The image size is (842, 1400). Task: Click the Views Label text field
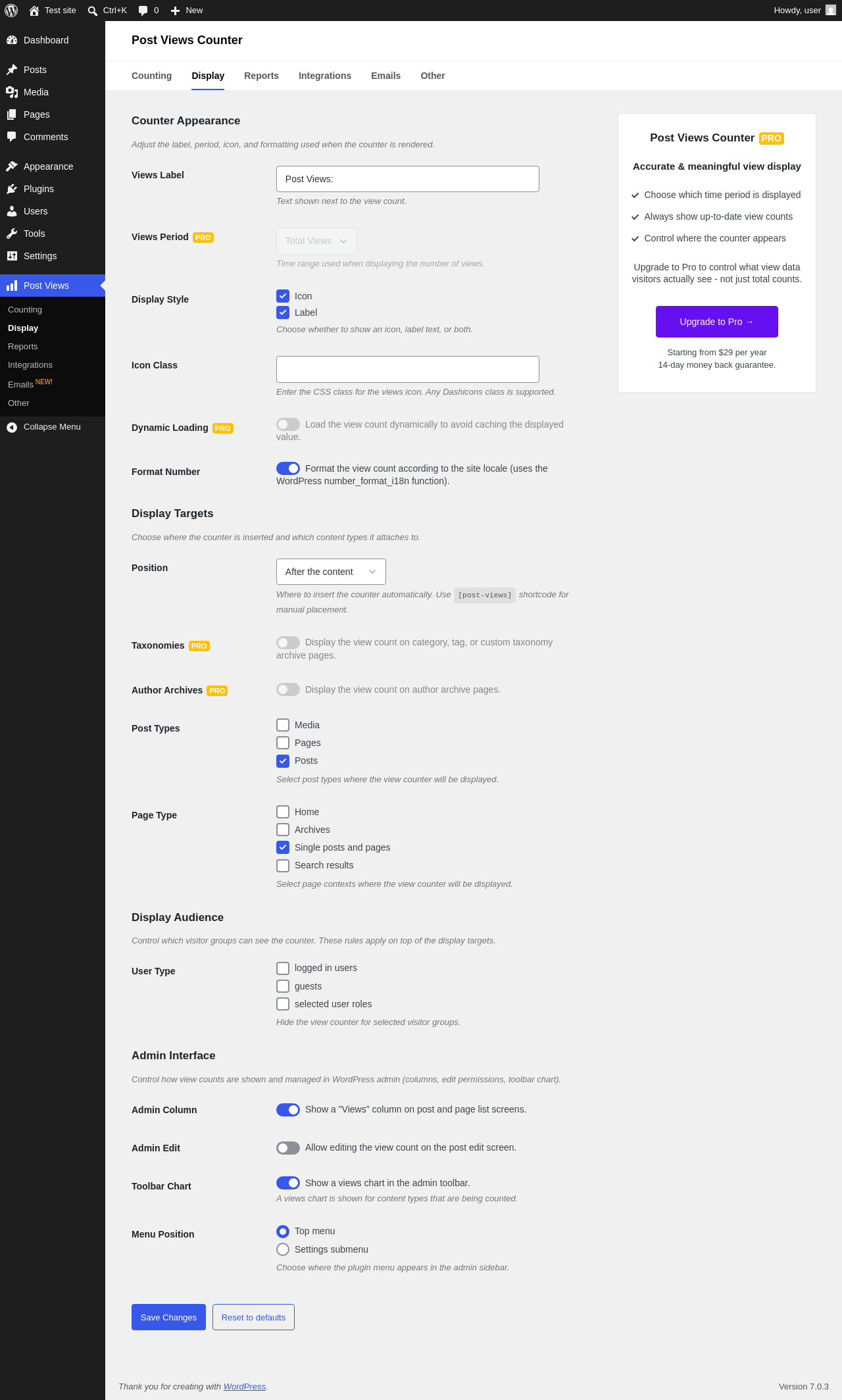(408, 179)
